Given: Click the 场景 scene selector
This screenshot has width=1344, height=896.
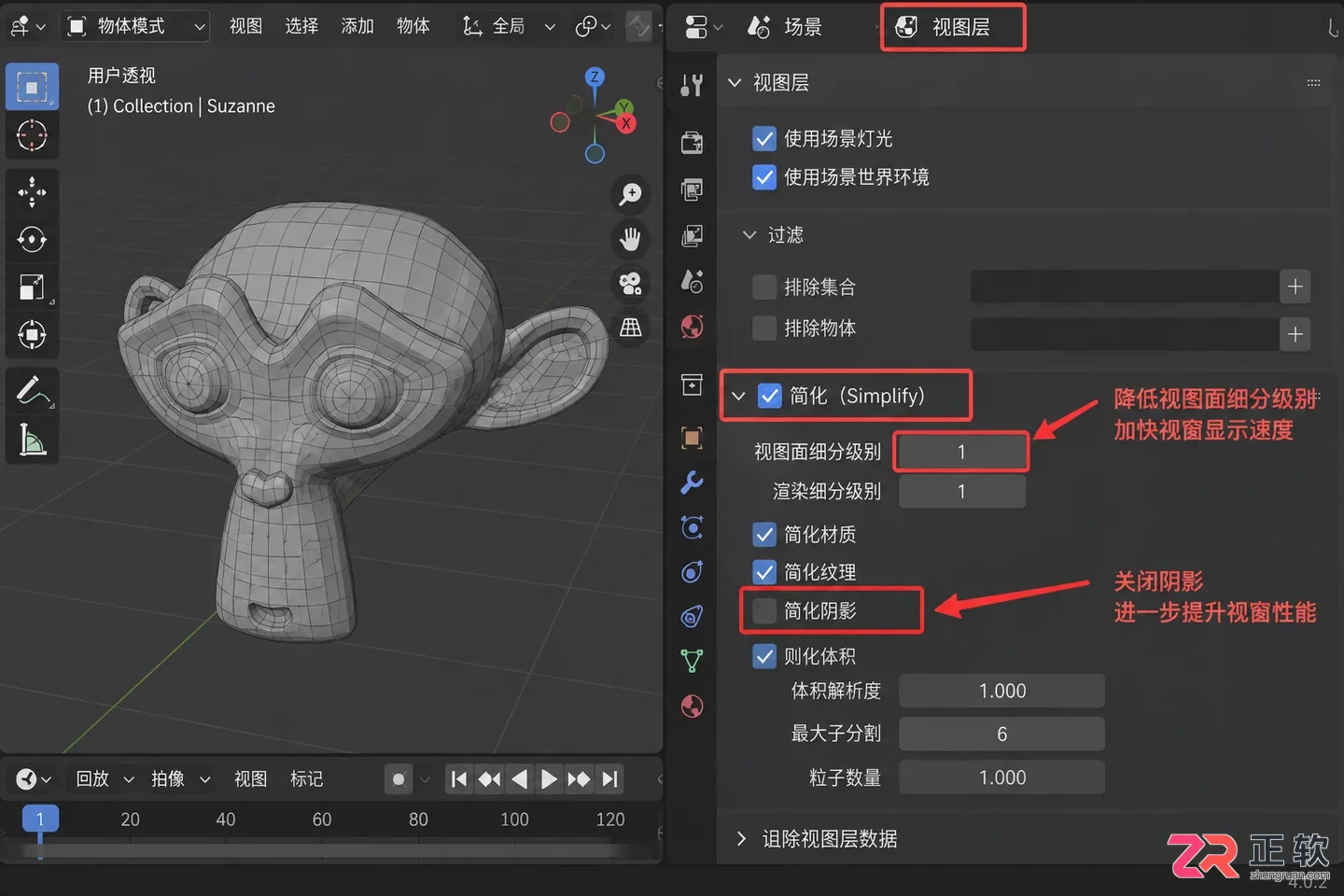Looking at the screenshot, I should (786, 27).
